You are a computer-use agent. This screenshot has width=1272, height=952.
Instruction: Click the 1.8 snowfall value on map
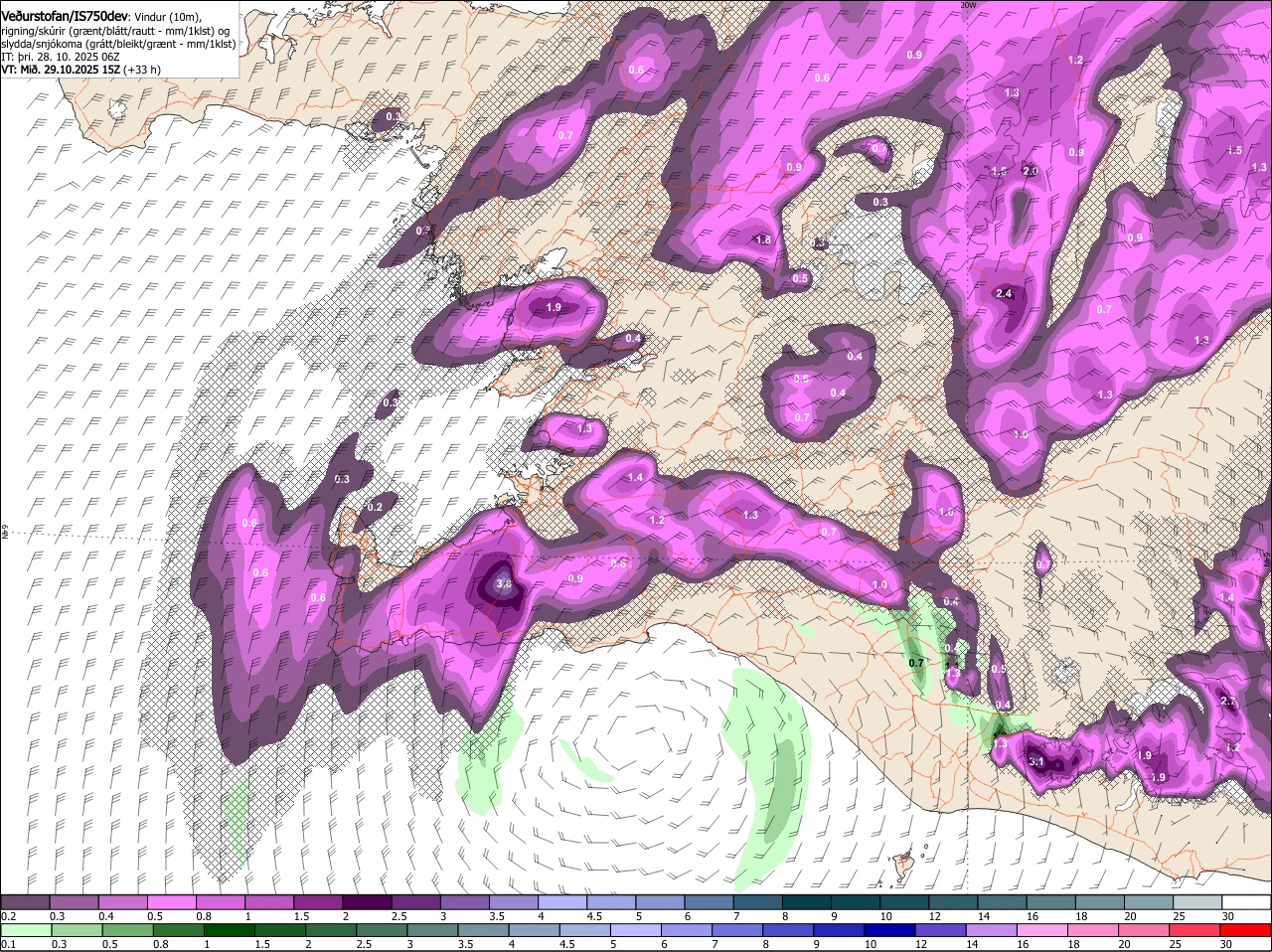tap(763, 239)
